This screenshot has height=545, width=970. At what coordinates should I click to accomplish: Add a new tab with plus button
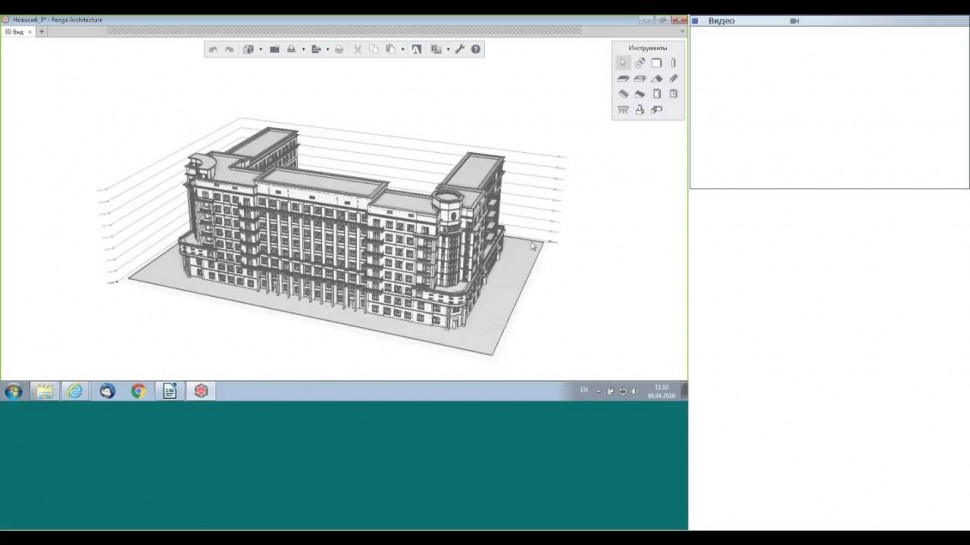(x=41, y=32)
